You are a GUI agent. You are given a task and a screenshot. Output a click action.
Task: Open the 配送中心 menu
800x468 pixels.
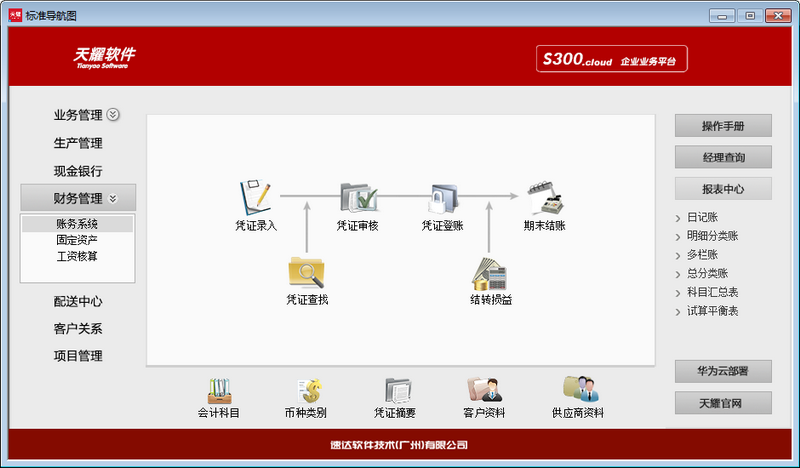click(x=78, y=301)
